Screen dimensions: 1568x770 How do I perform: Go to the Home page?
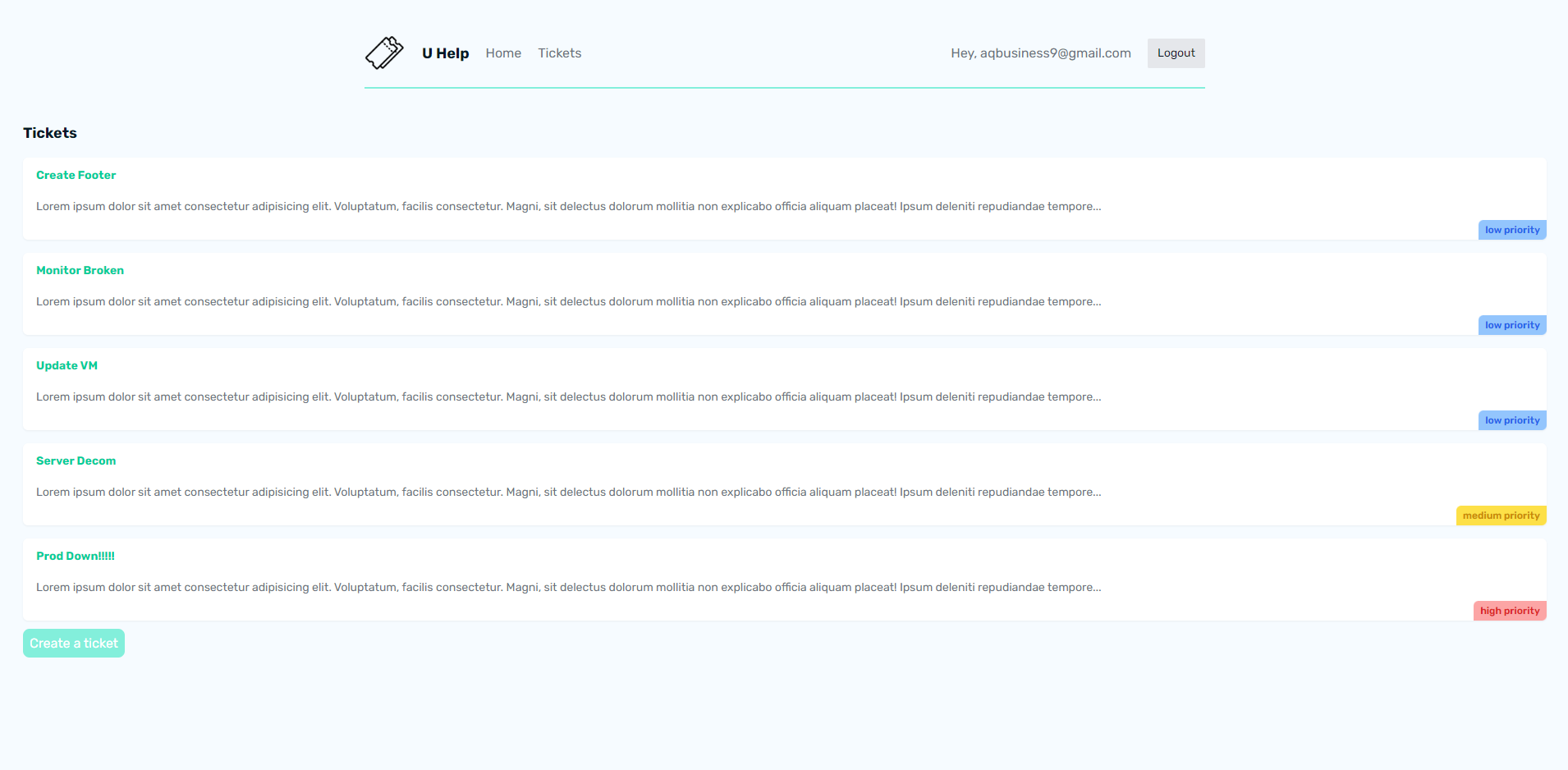[503, 53]
